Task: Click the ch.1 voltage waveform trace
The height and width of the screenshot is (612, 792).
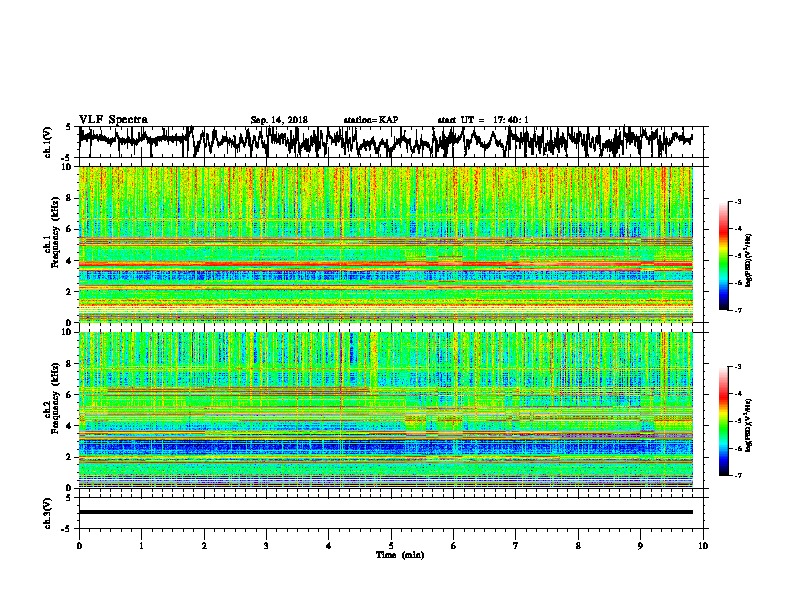Action: point(385,141)
